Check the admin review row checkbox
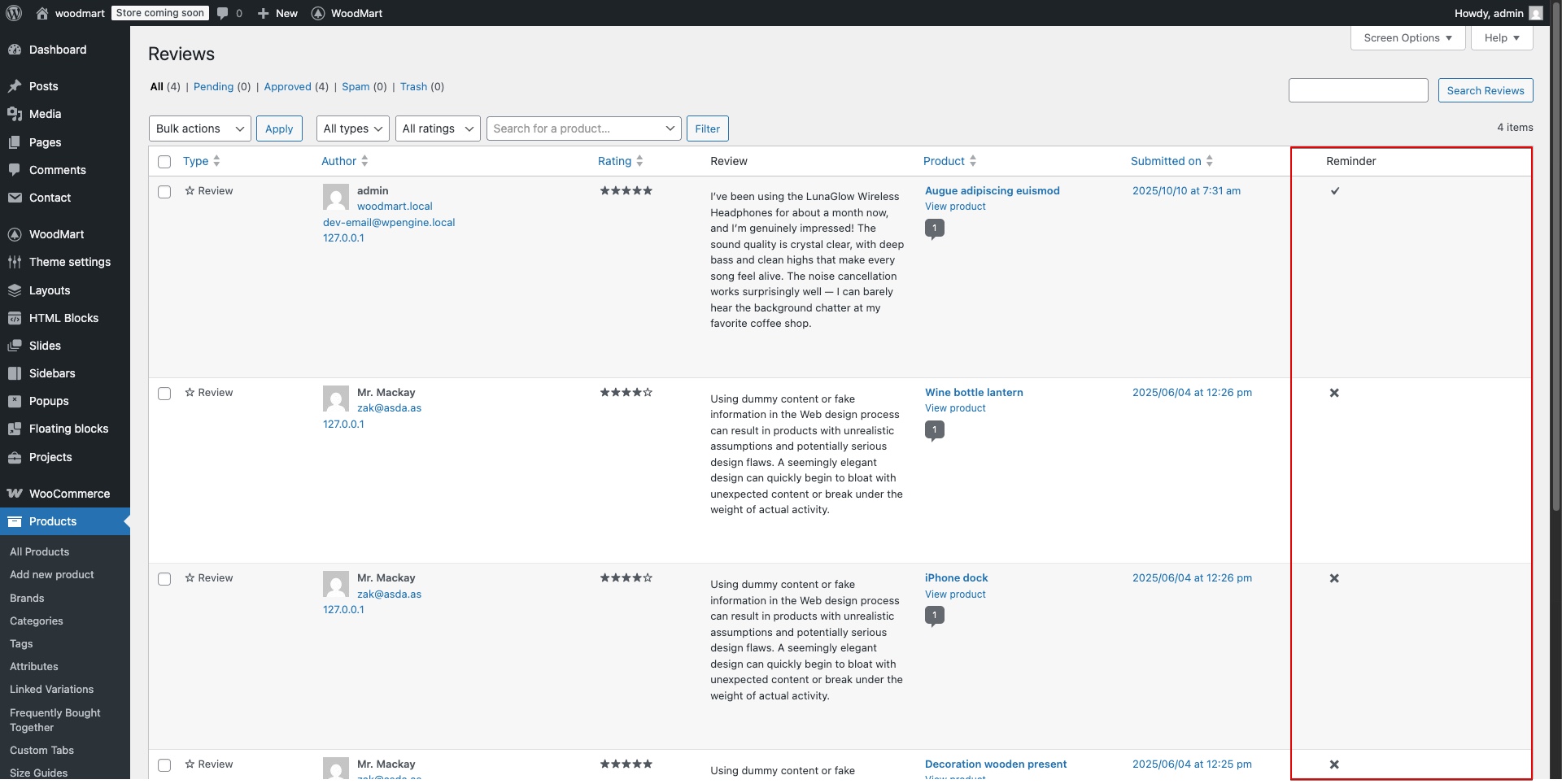 [x=164, y=192]
